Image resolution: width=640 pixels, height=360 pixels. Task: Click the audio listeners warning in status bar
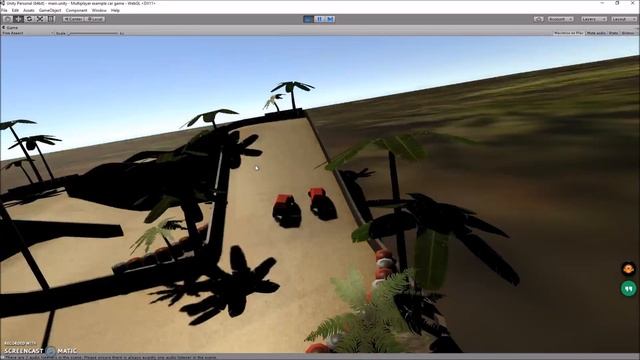tap(110, 357)
